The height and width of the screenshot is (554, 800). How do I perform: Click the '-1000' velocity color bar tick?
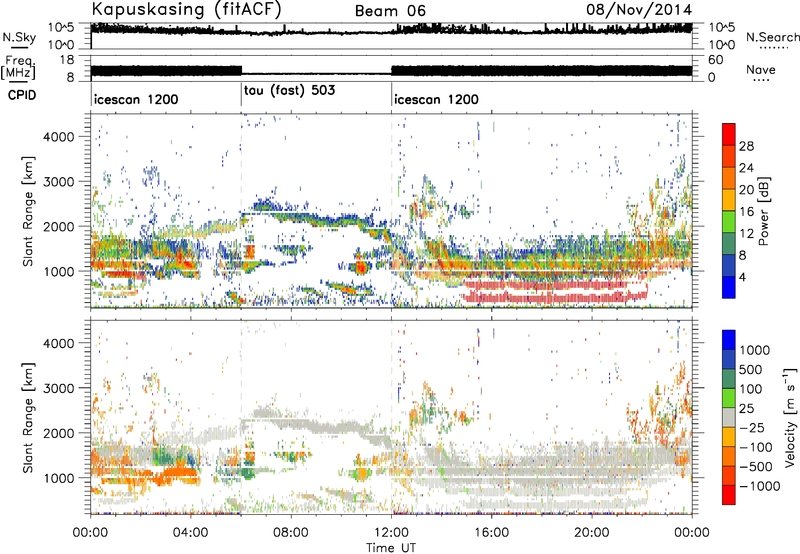click(760, 486)
